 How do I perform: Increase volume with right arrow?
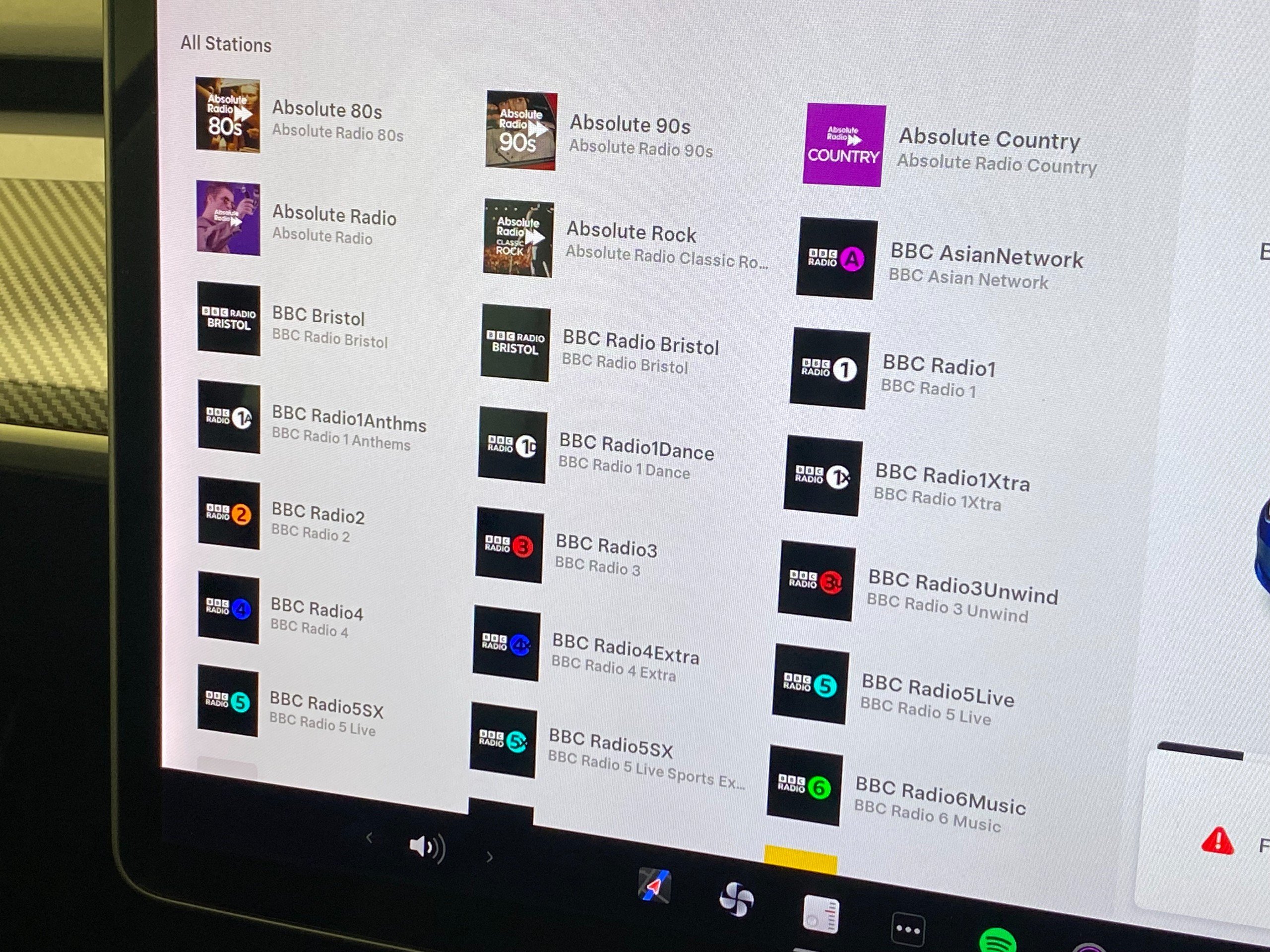(x=489, y=857)
